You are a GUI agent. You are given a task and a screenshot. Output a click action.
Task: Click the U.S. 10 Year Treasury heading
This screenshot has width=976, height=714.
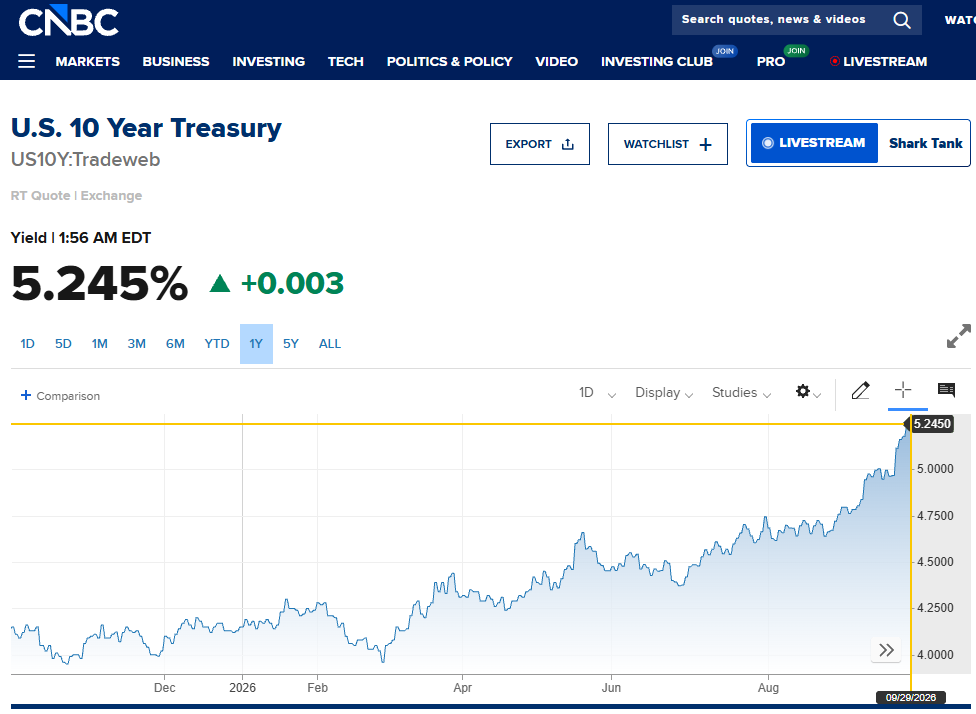point(146,128)
